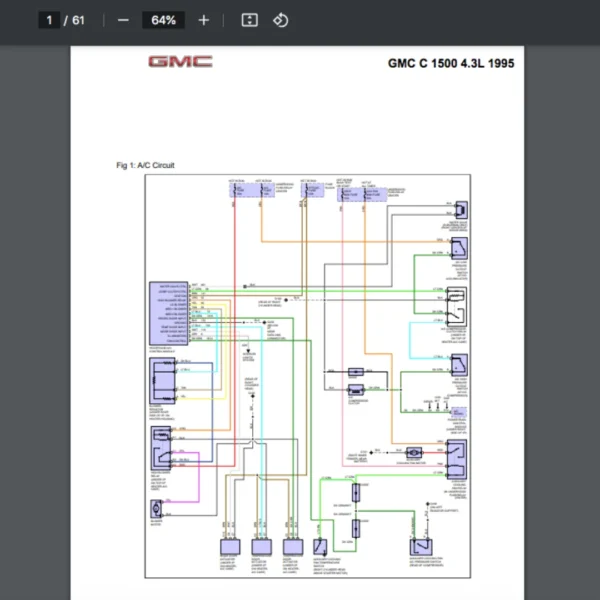Image resolution: width=600 pixels, height=600 pixels.
Task: Click the GMC logo on the page
Action: 180,62
